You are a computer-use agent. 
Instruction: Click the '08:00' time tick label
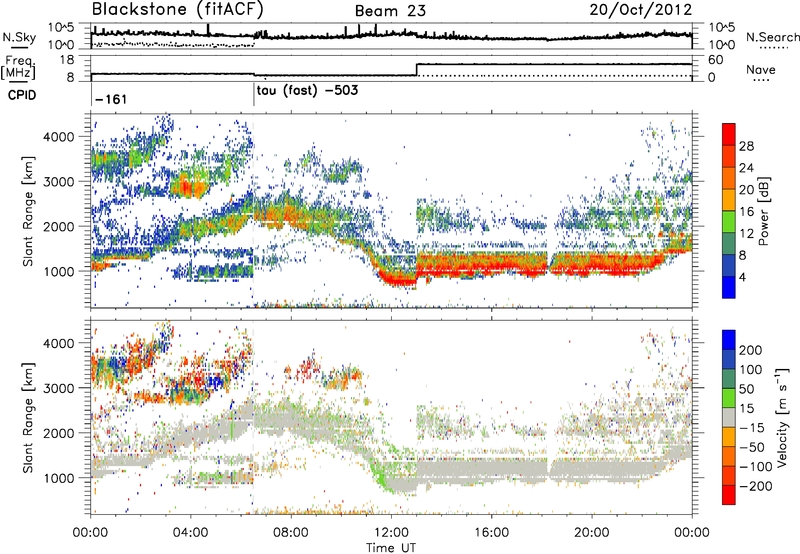tap(291, 533)
